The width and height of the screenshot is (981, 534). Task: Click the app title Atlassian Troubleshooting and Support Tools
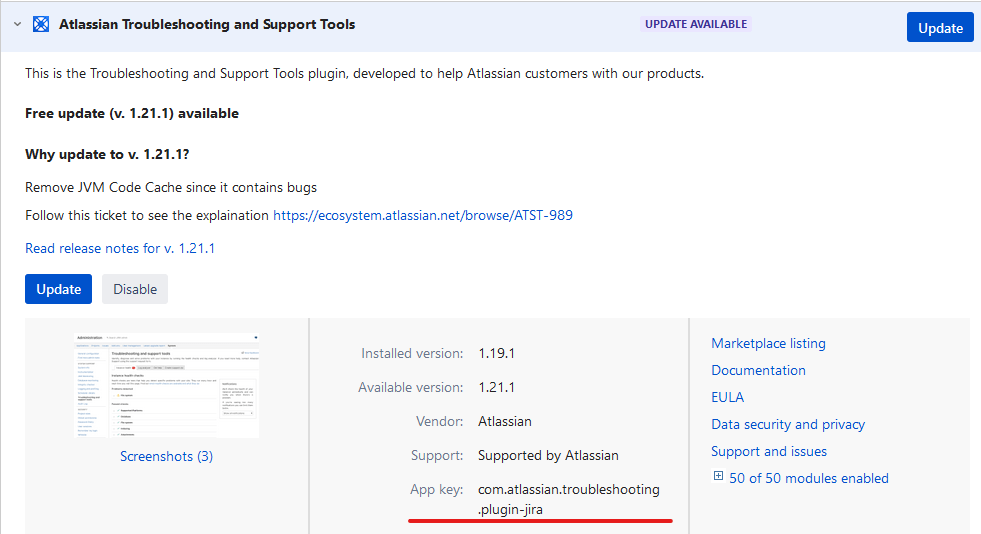[206, 24]
